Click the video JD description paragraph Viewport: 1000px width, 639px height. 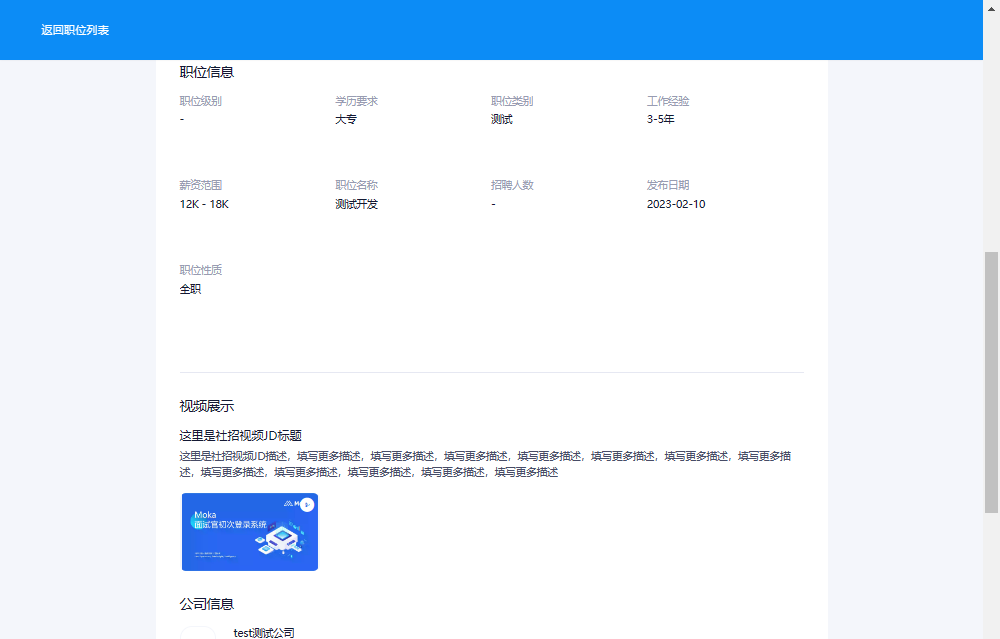point(485,464)
